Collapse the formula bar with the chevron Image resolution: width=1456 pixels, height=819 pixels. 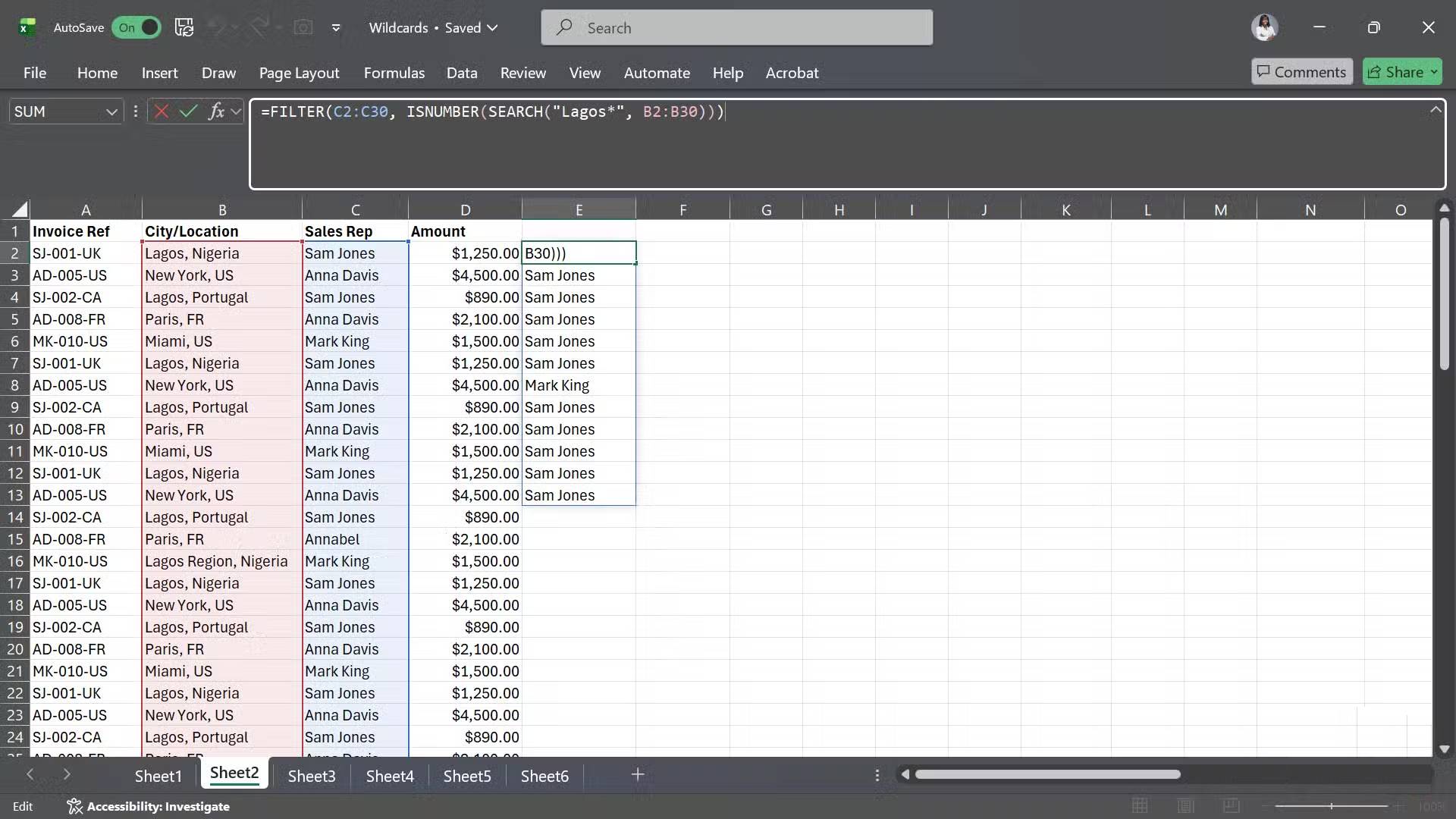coord(1436,109)
